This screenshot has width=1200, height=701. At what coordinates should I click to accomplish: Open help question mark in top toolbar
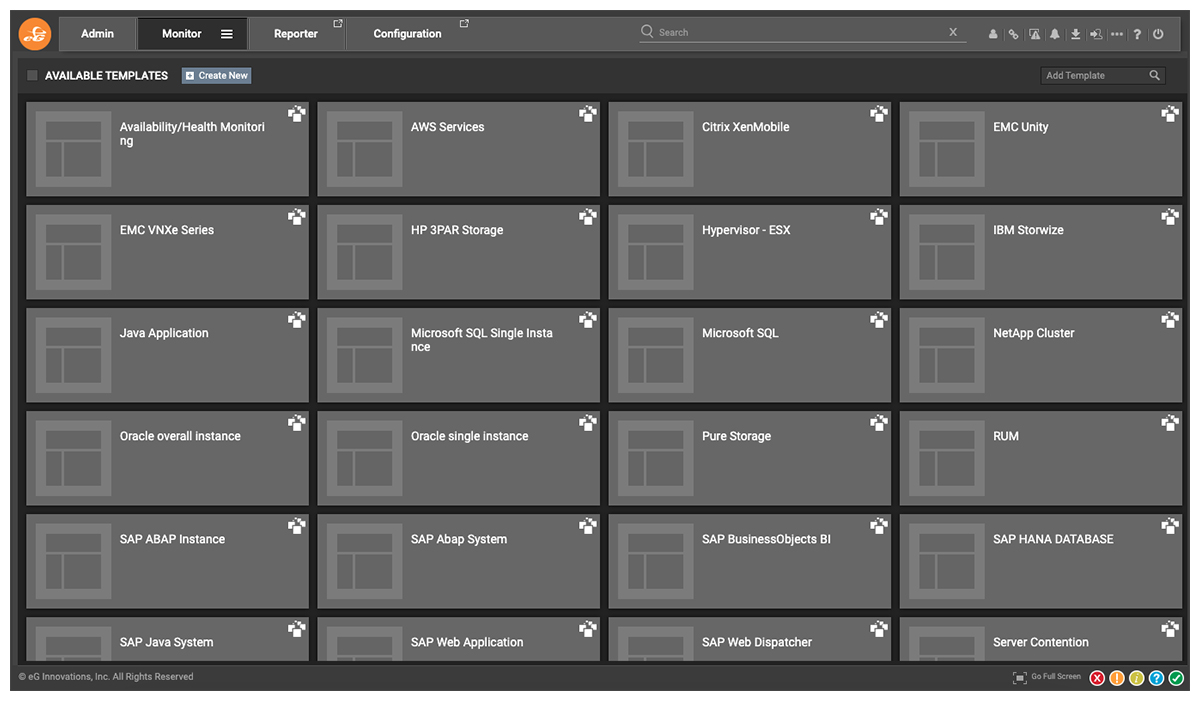point(1138,34)
